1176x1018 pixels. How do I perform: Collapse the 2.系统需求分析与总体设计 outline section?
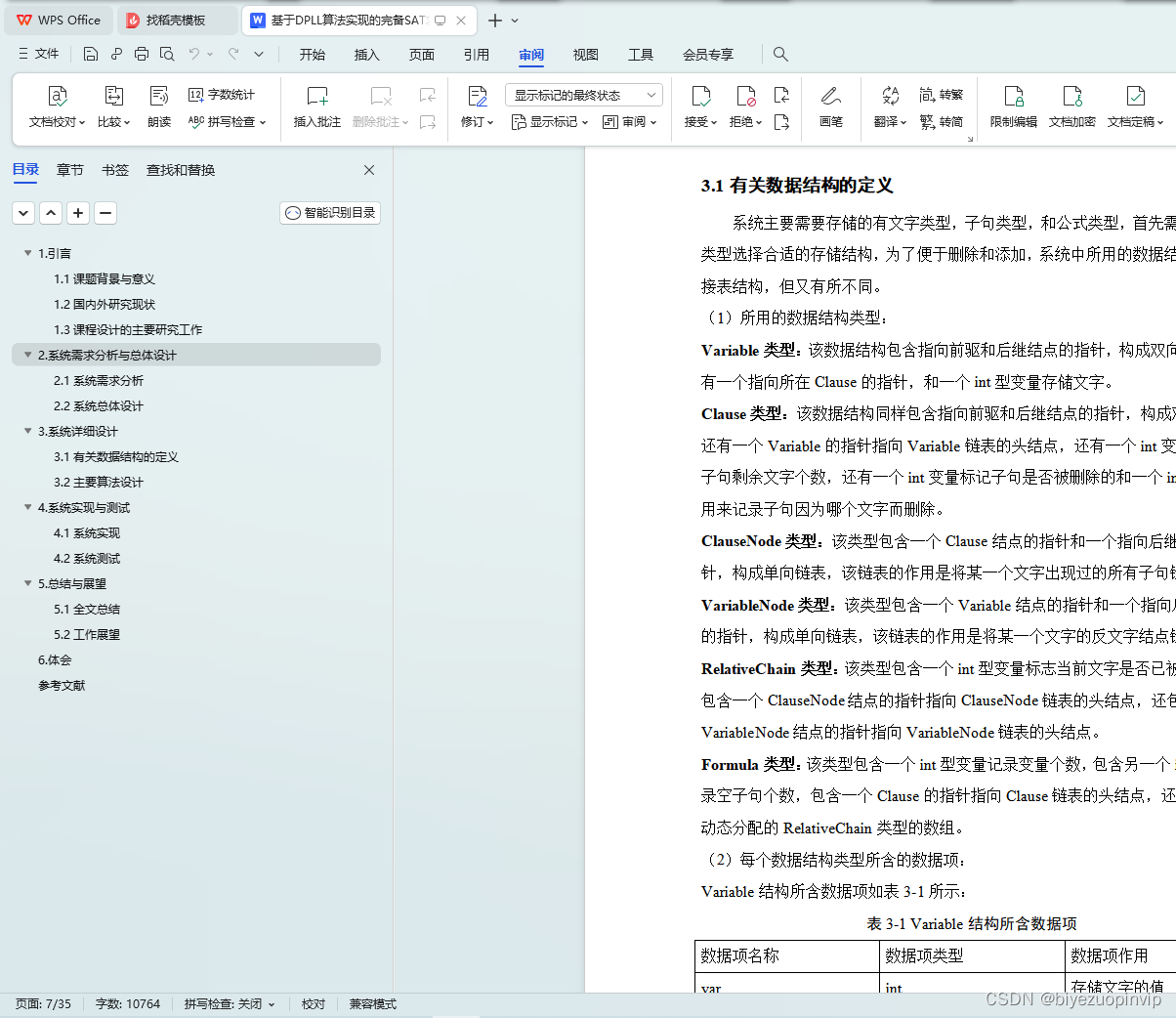click(x=27, y=355)
